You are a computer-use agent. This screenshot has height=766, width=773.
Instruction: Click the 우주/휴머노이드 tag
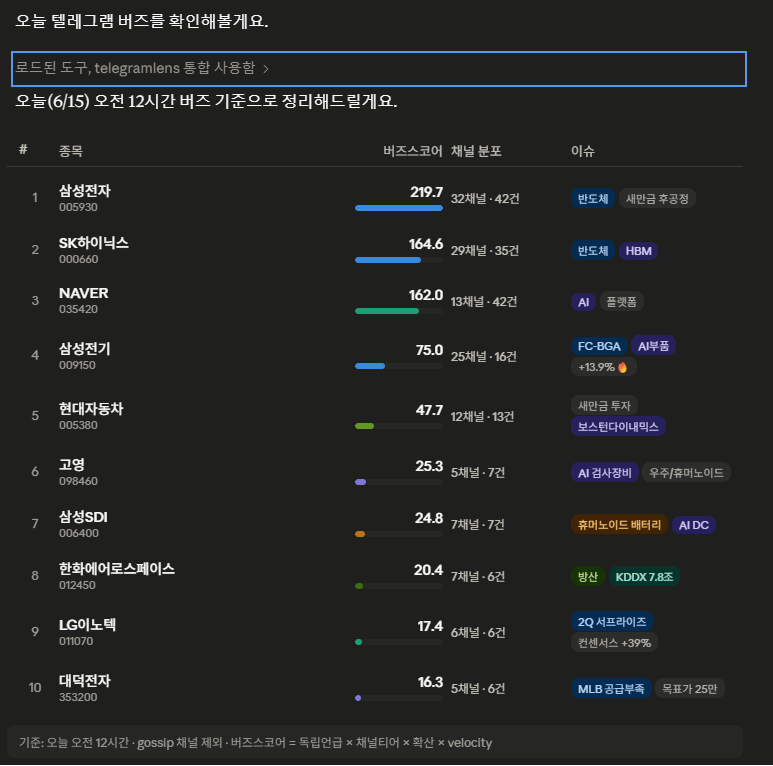[686, 473]
